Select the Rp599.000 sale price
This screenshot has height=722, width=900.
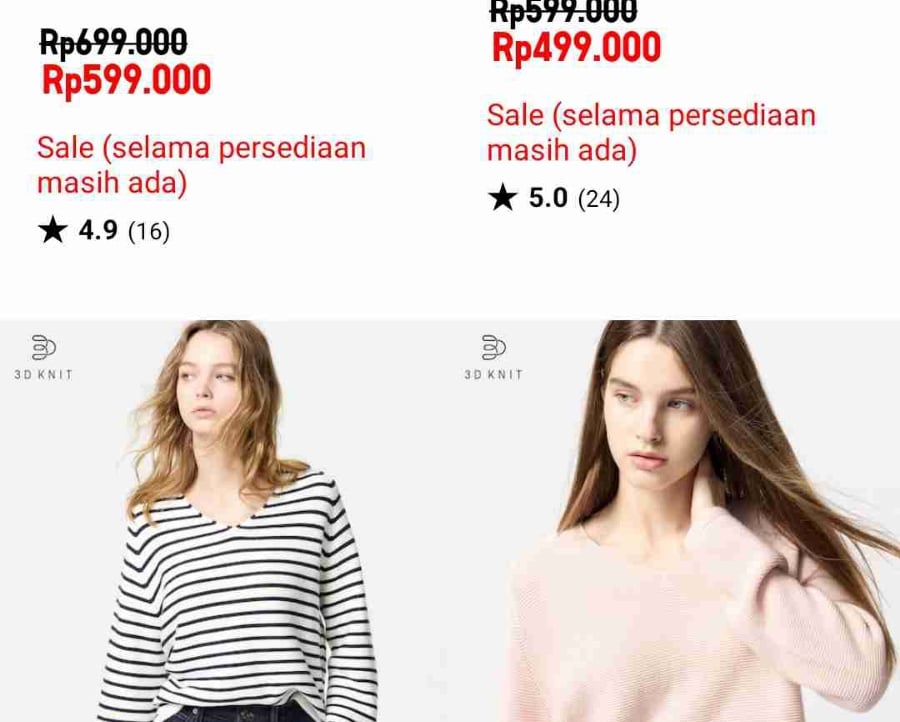point(127,80)
